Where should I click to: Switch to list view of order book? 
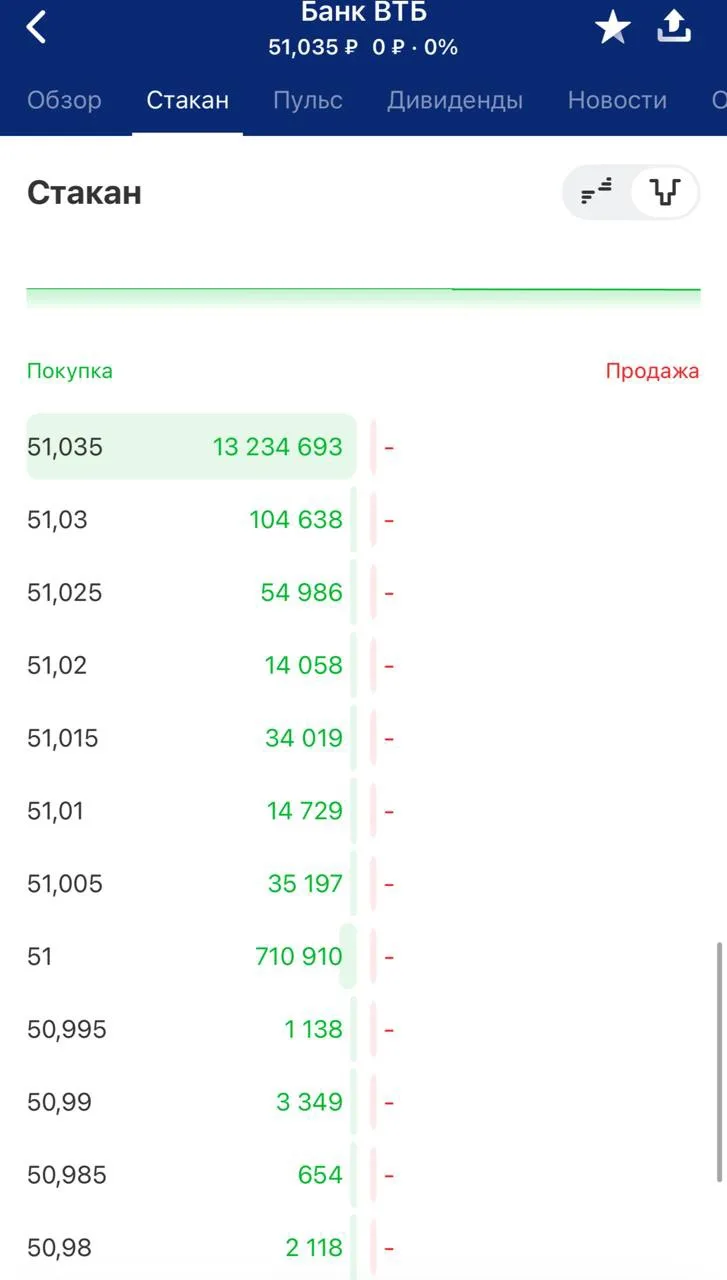(x=597, y=191)
